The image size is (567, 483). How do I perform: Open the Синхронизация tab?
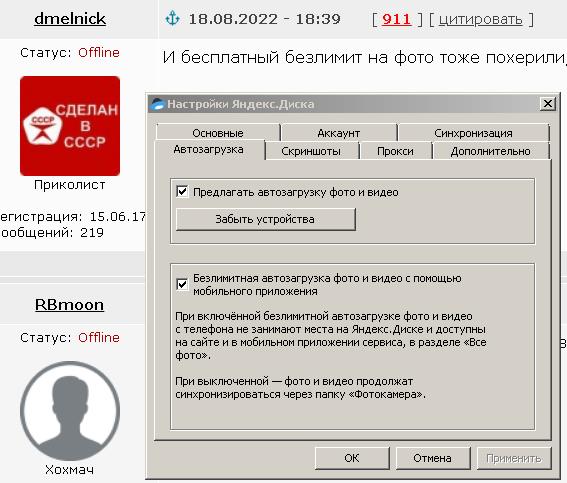[473, 133]
